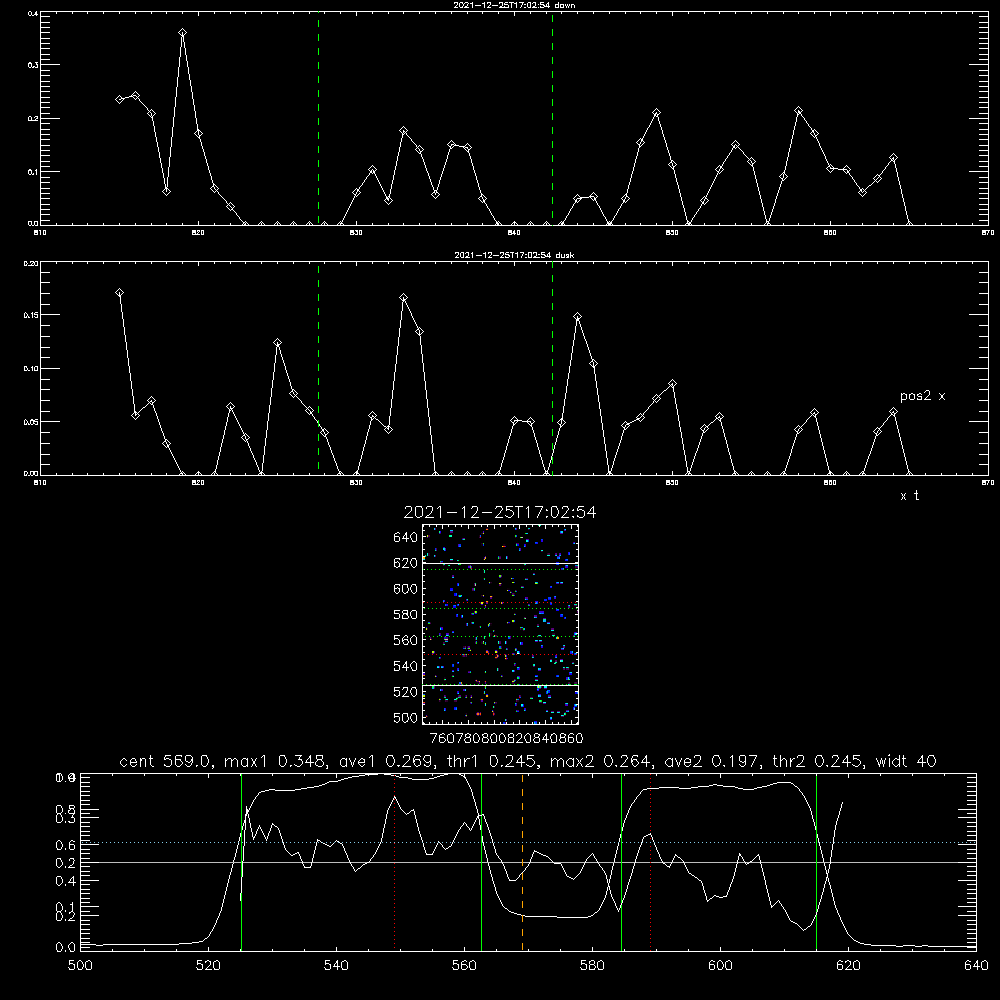Click the '520' tick label on the bottom axis
Screen dimensions: 1000x1000
(208, 966)
